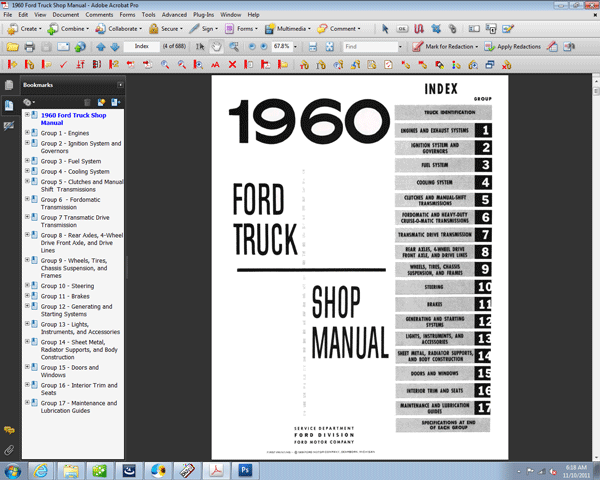Open the Advanced menu

pyautogui.click(x=174, y=15)
